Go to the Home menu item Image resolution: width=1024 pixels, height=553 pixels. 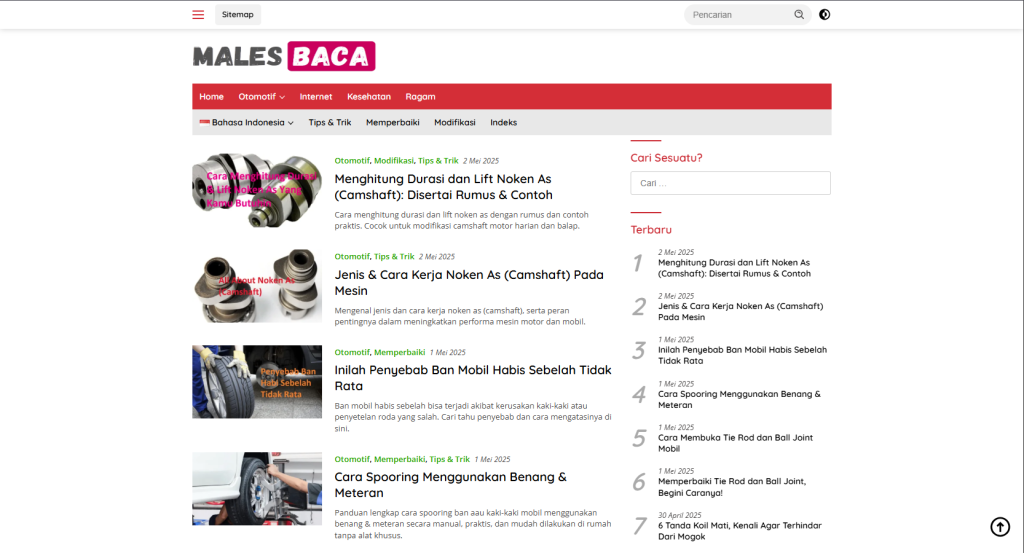click(x=211, y=97)
